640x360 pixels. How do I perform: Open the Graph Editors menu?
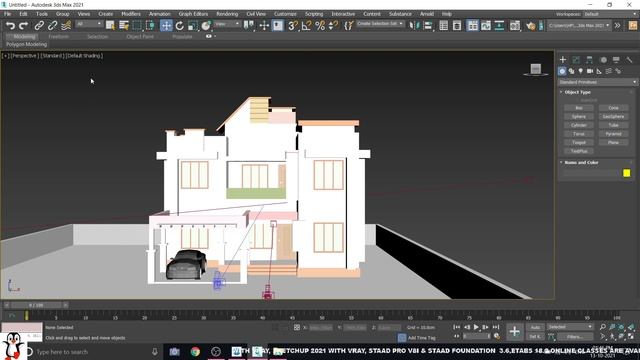[x=193, y=14]
